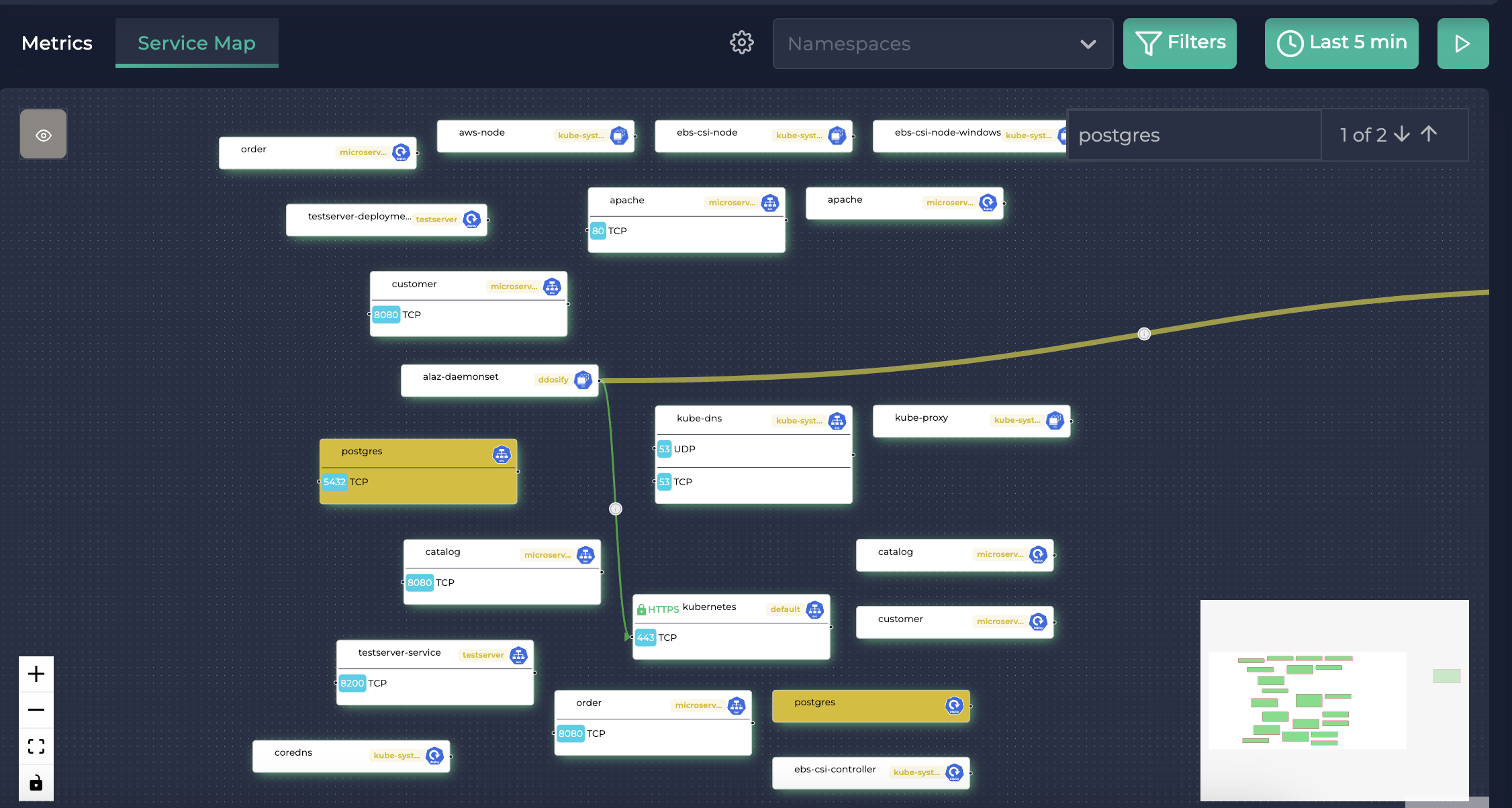Switch to the Metrics tab
The width and height of the screenshot is (1512, 808).
point(56,42)
